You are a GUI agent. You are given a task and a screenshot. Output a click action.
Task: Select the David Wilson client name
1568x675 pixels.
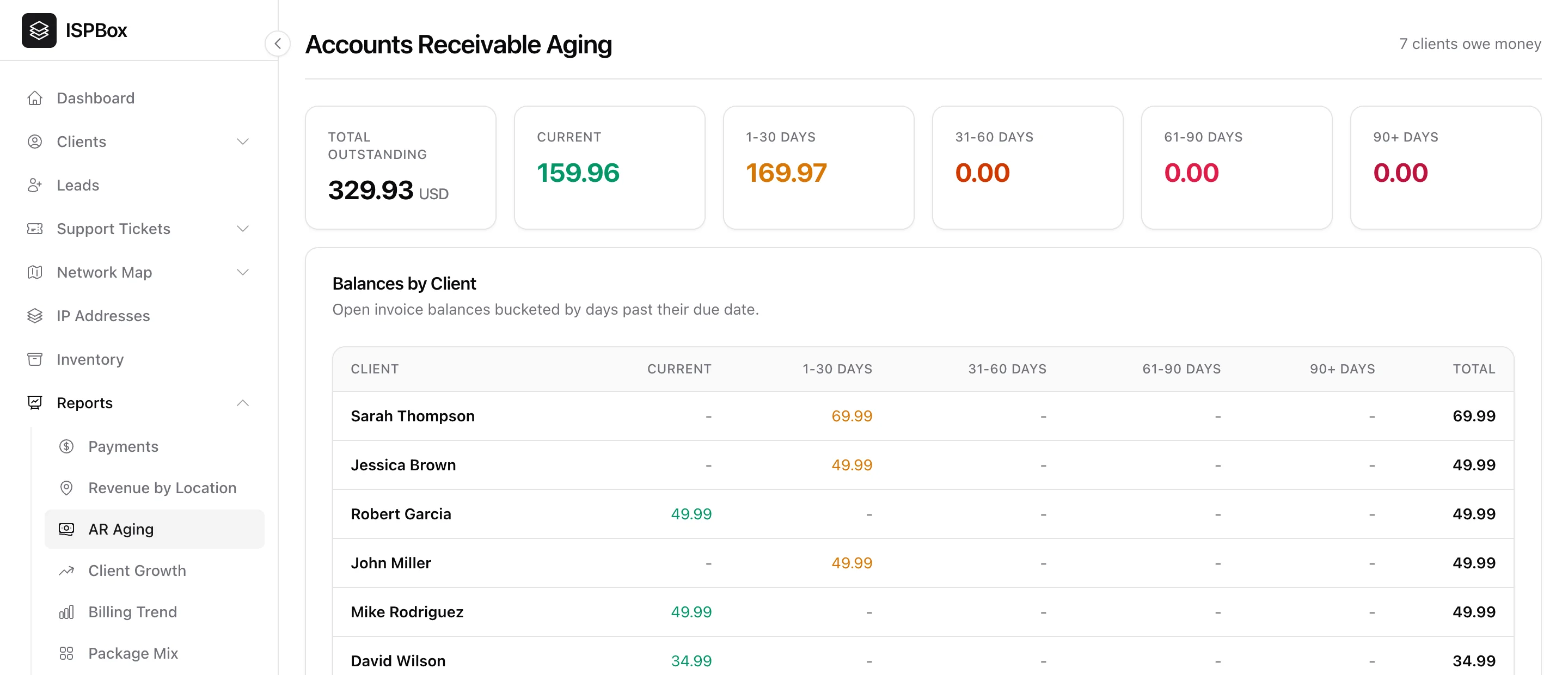[397, 661]
